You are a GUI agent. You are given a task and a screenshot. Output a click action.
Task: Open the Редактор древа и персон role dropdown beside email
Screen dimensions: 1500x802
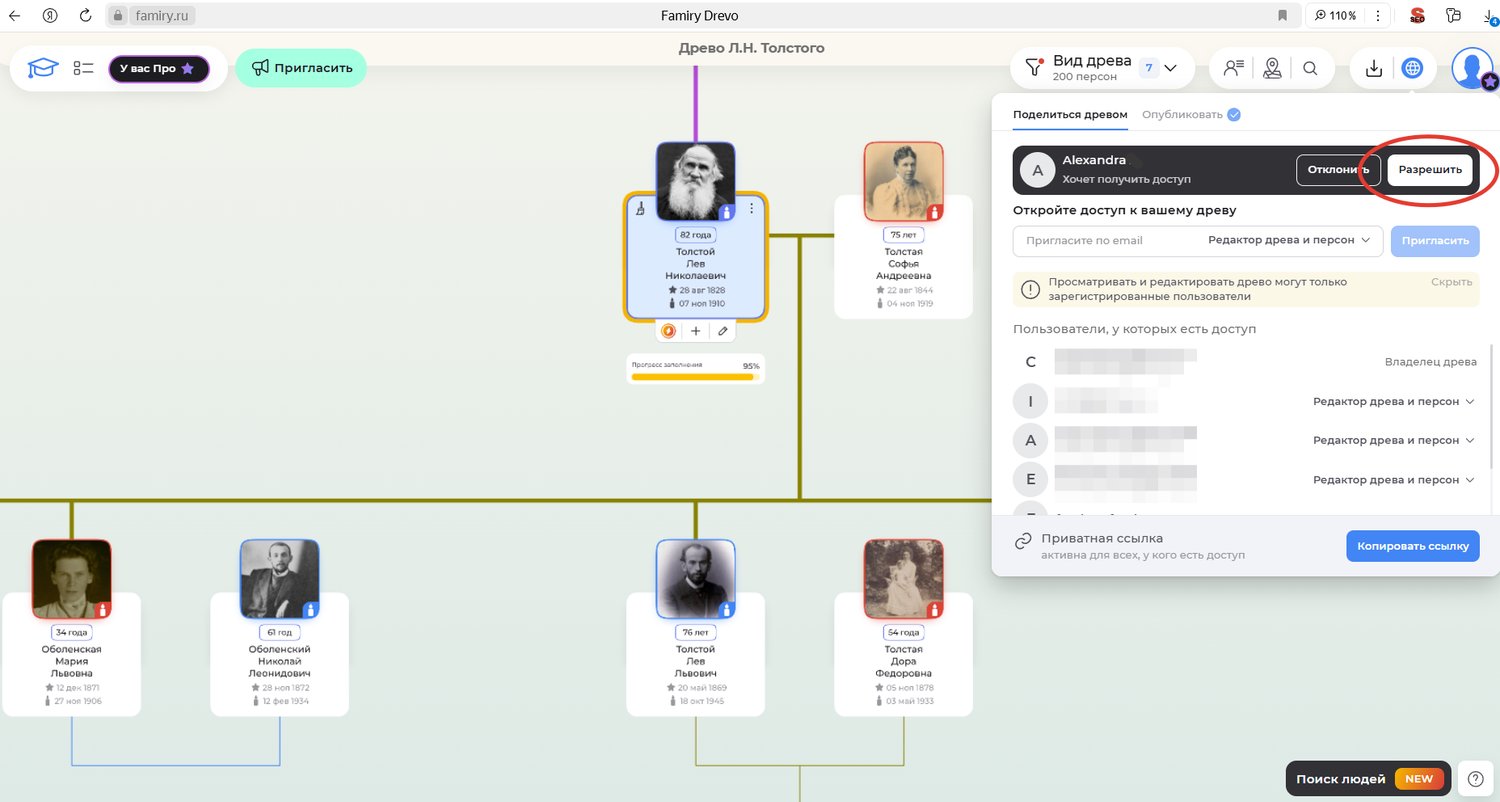[1288, 240]
